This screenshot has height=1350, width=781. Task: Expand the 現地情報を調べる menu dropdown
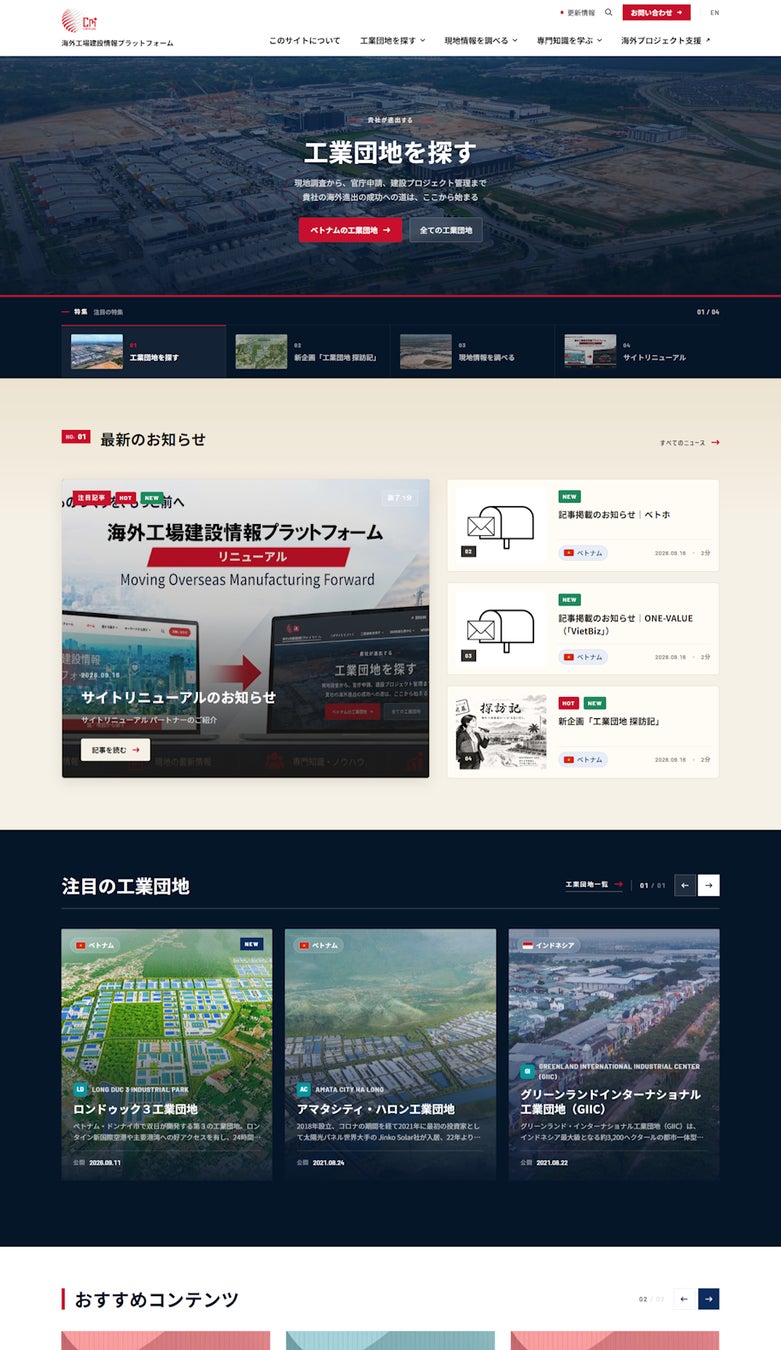pos(481,41)
